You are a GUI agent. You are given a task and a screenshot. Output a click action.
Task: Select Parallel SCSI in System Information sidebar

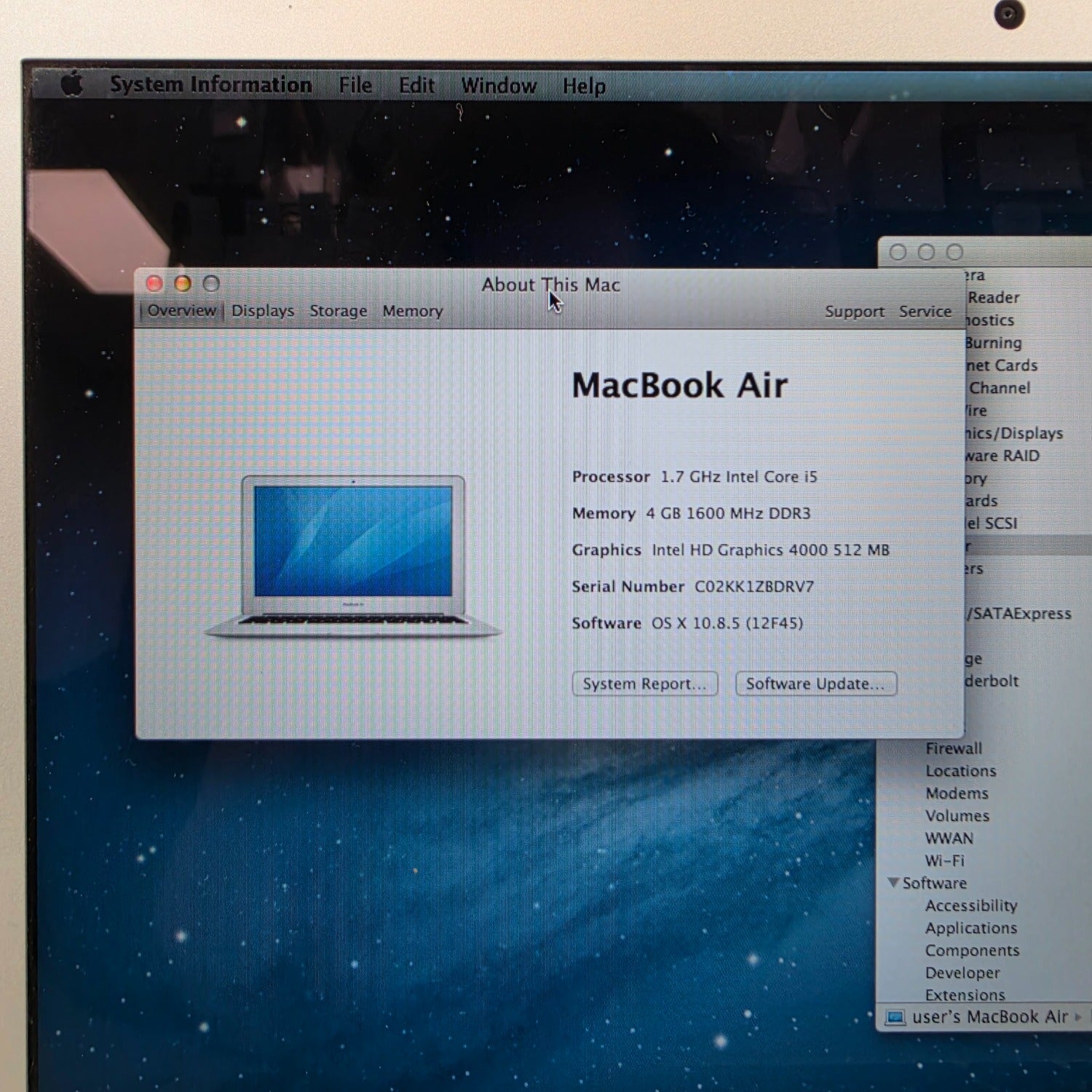coord(991,523)
